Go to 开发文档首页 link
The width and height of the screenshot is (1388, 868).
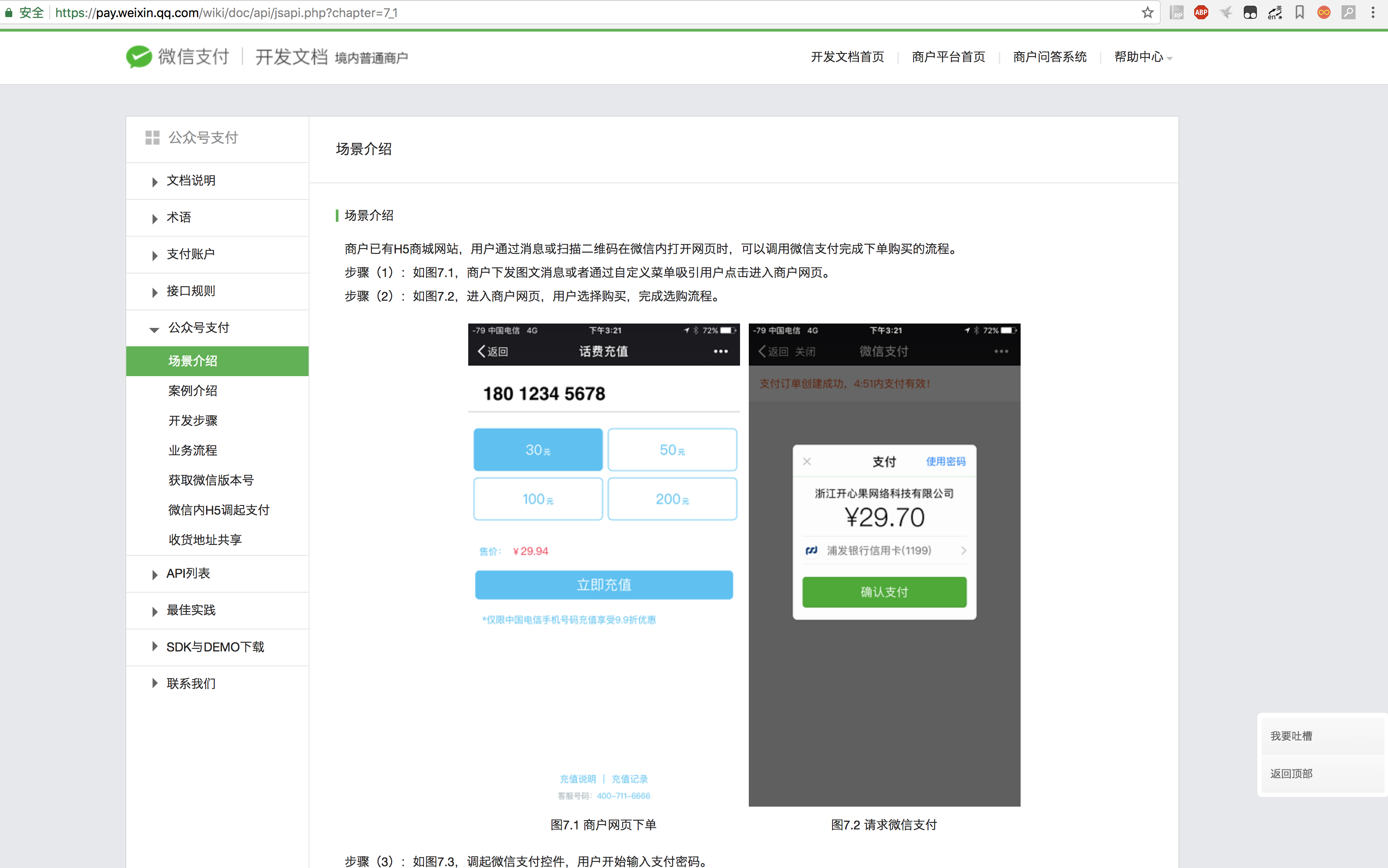[847, 57]
